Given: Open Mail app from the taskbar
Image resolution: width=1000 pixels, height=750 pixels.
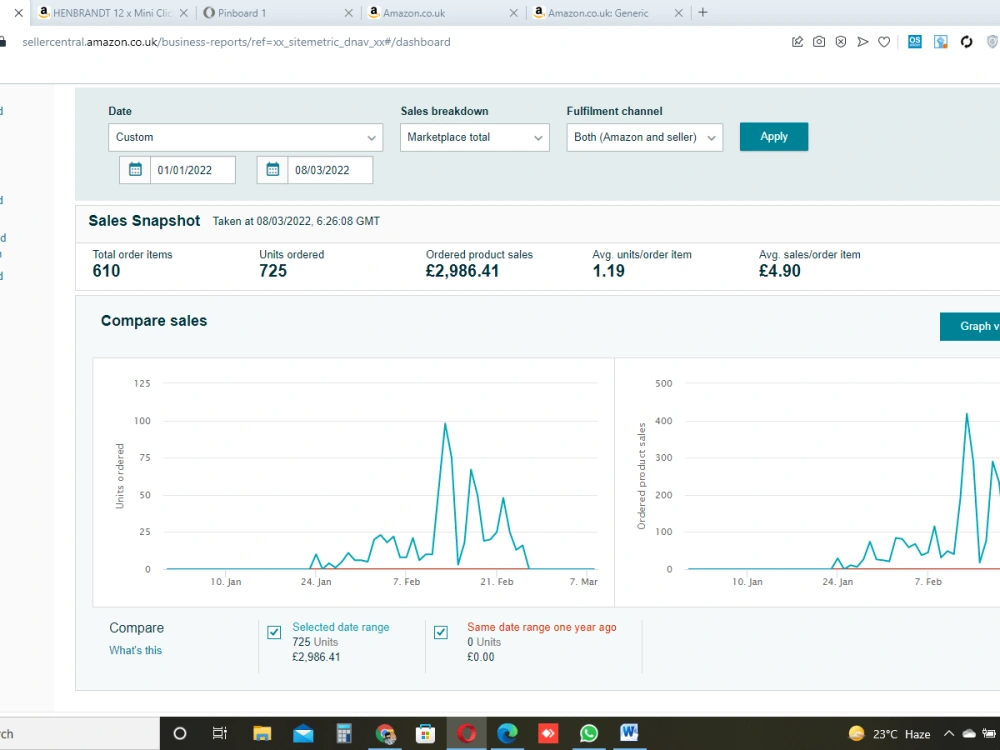Looking at the screenshot, I should (x=303, y=733).
